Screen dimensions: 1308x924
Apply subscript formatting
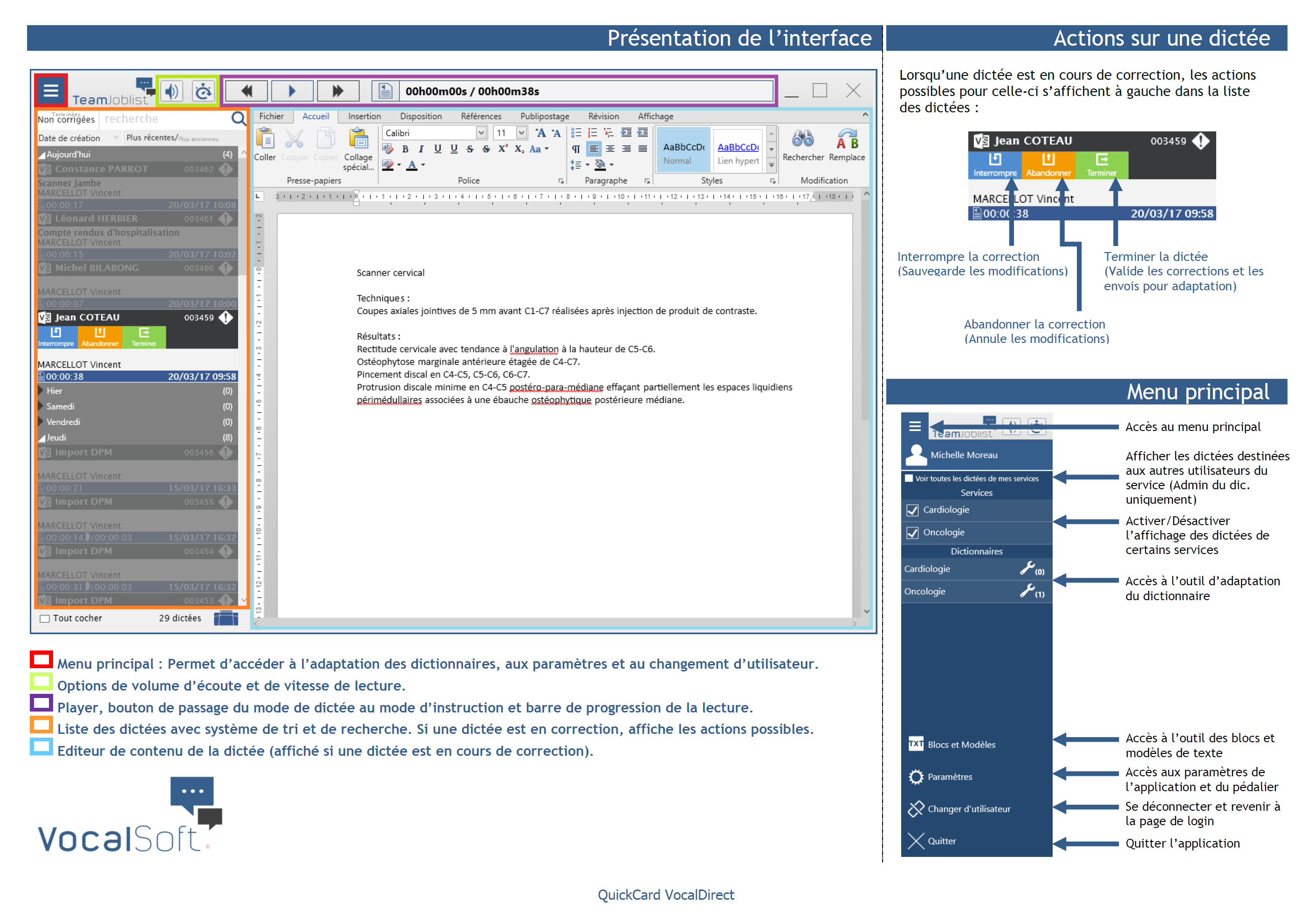(519, 149)
